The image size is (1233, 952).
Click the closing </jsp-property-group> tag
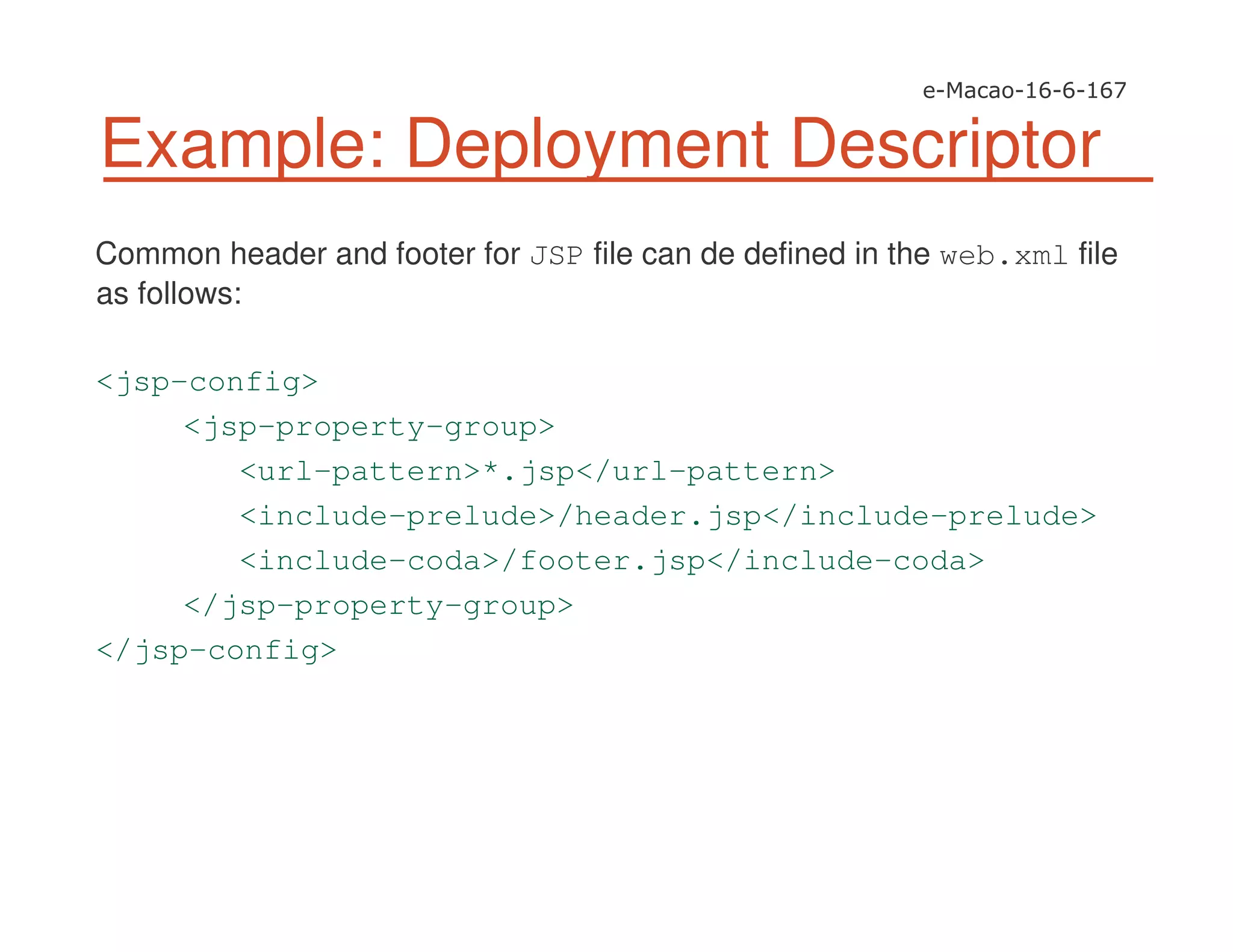pyautogui.click(x=378, y=606)
